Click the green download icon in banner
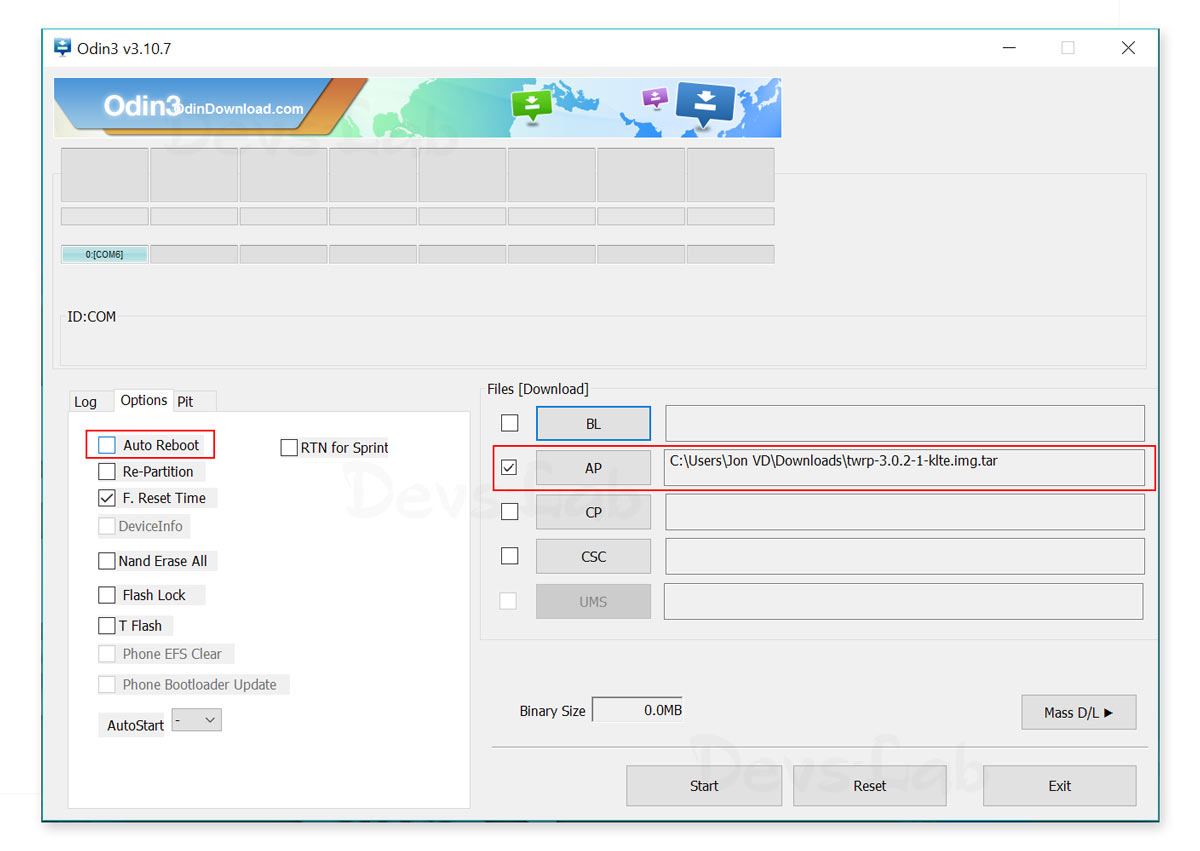1200x851 pixels. tap(532, 104)
